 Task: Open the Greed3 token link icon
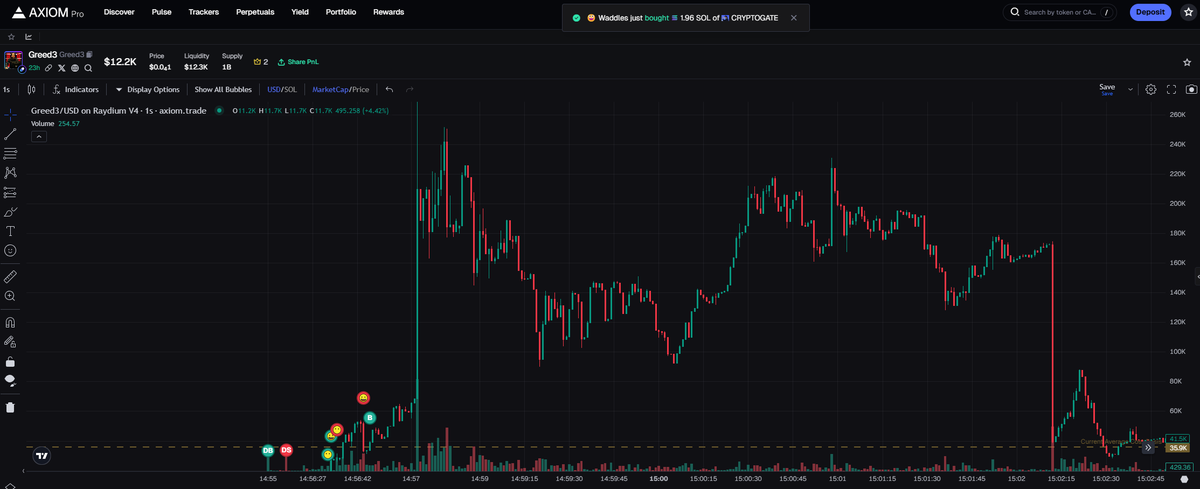[x=49, y=67]
